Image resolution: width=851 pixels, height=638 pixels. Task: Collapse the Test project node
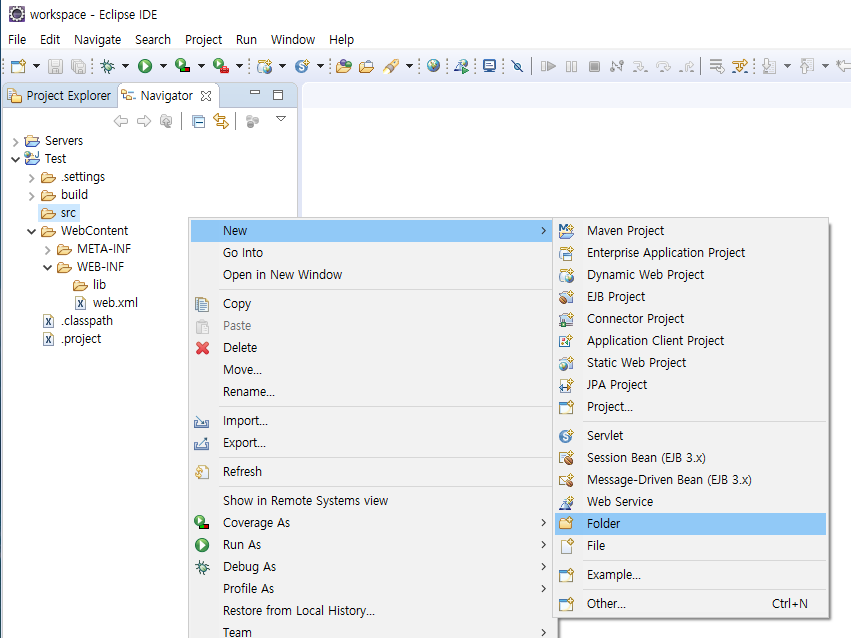coord(15,160)
